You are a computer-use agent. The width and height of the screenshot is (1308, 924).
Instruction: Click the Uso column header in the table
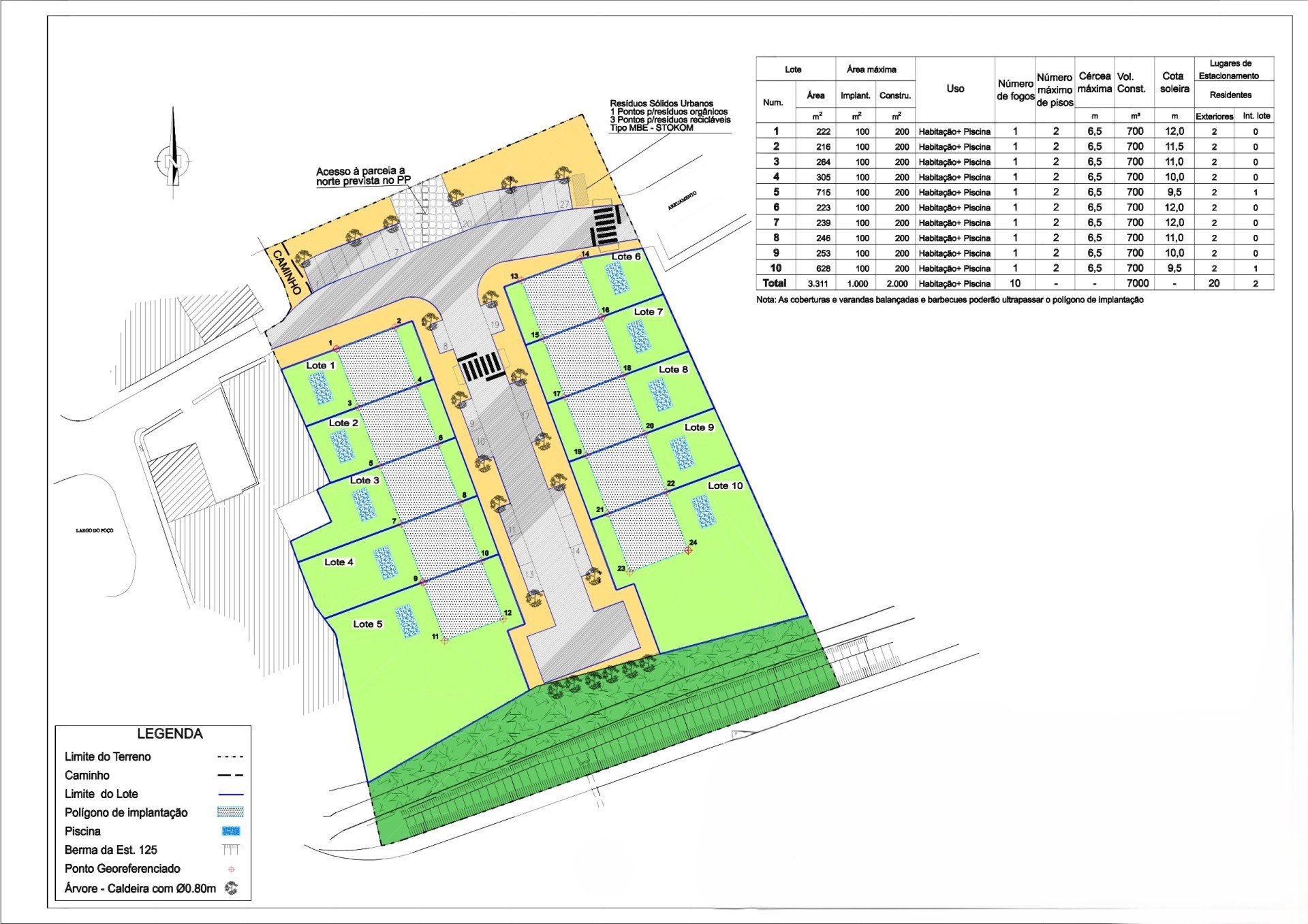(x=955, y=89)
